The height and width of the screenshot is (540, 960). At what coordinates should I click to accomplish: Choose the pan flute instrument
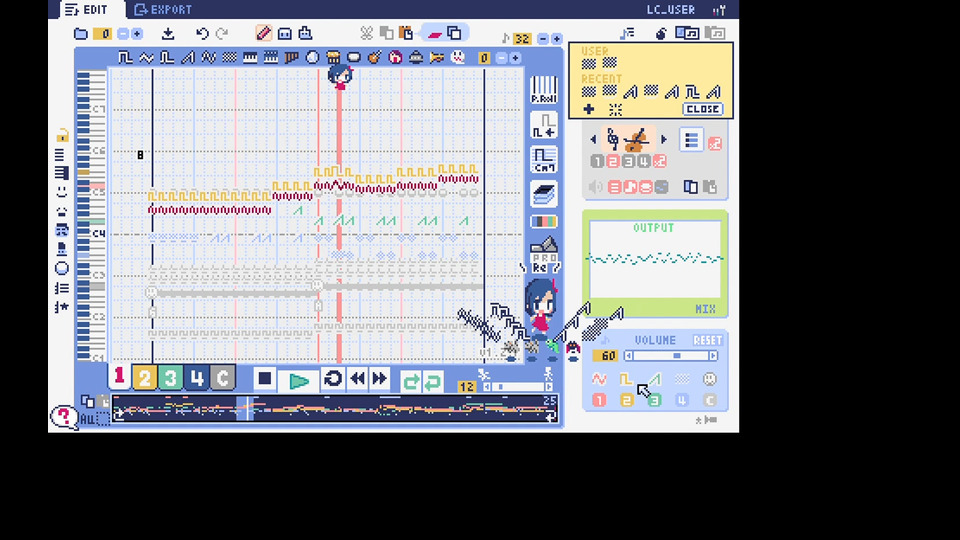pos(291,58)
